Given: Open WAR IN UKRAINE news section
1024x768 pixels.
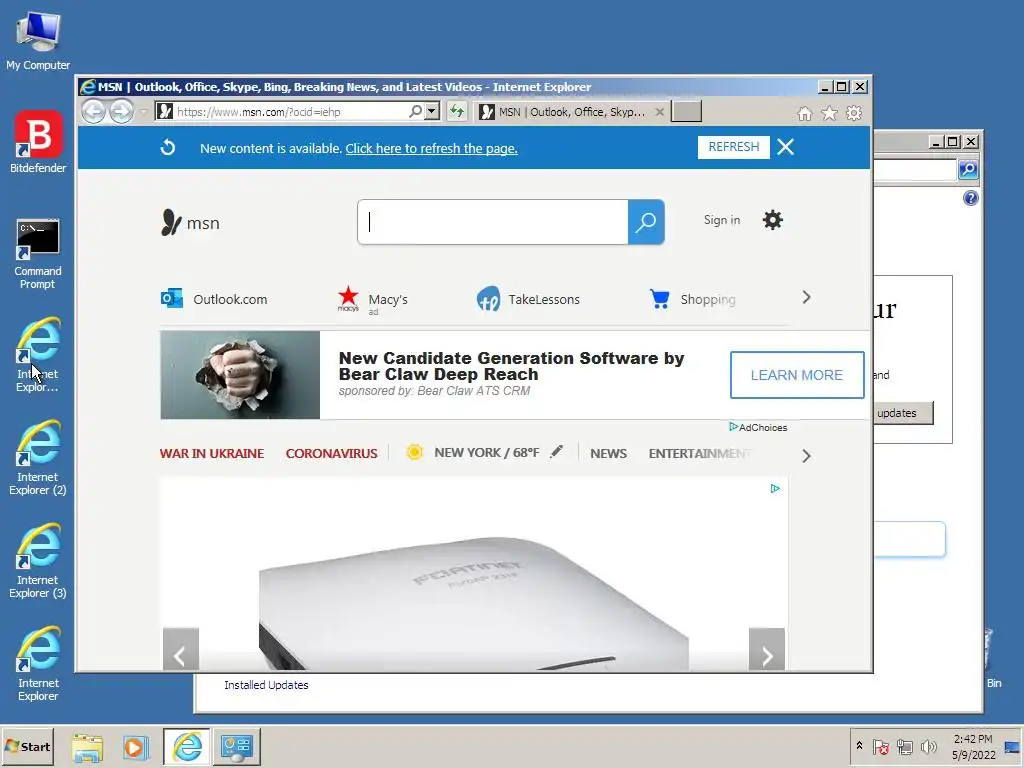Looking at the screenshot, I should pyautogui.click(x=212, y=453).
